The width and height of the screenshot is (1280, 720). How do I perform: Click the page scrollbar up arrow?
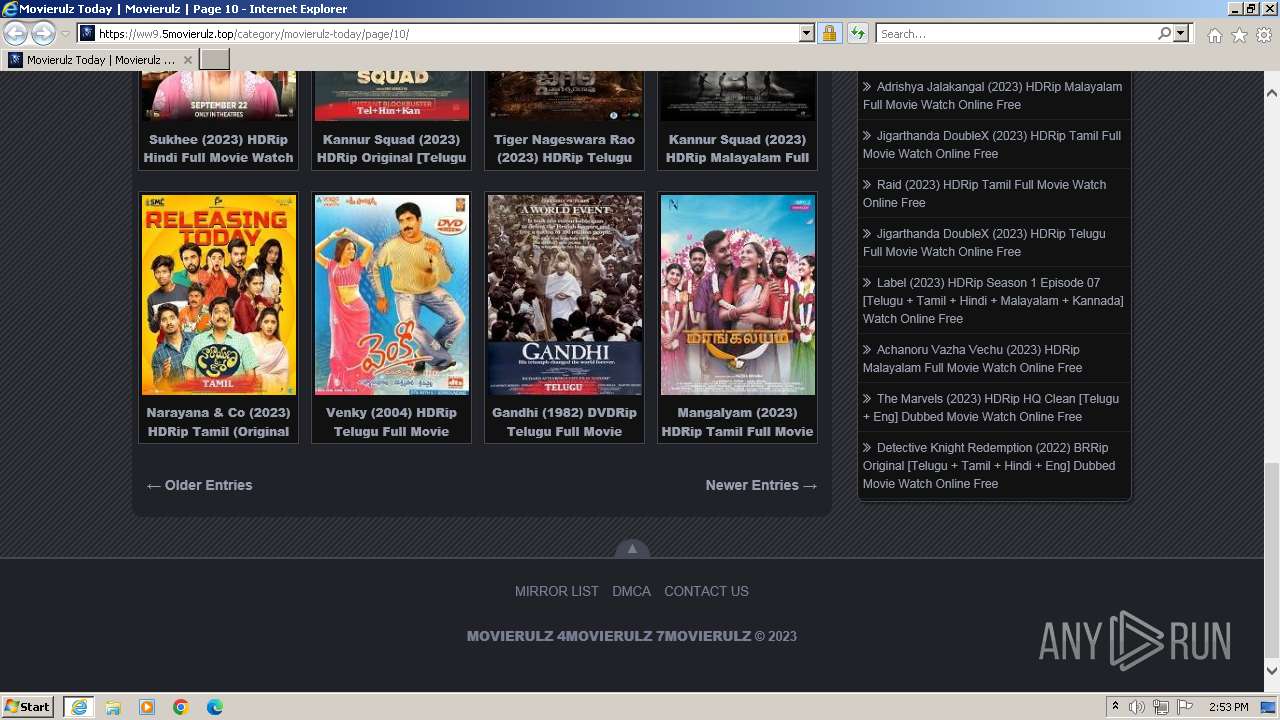pyautogui.click(x=1271, y=92)
